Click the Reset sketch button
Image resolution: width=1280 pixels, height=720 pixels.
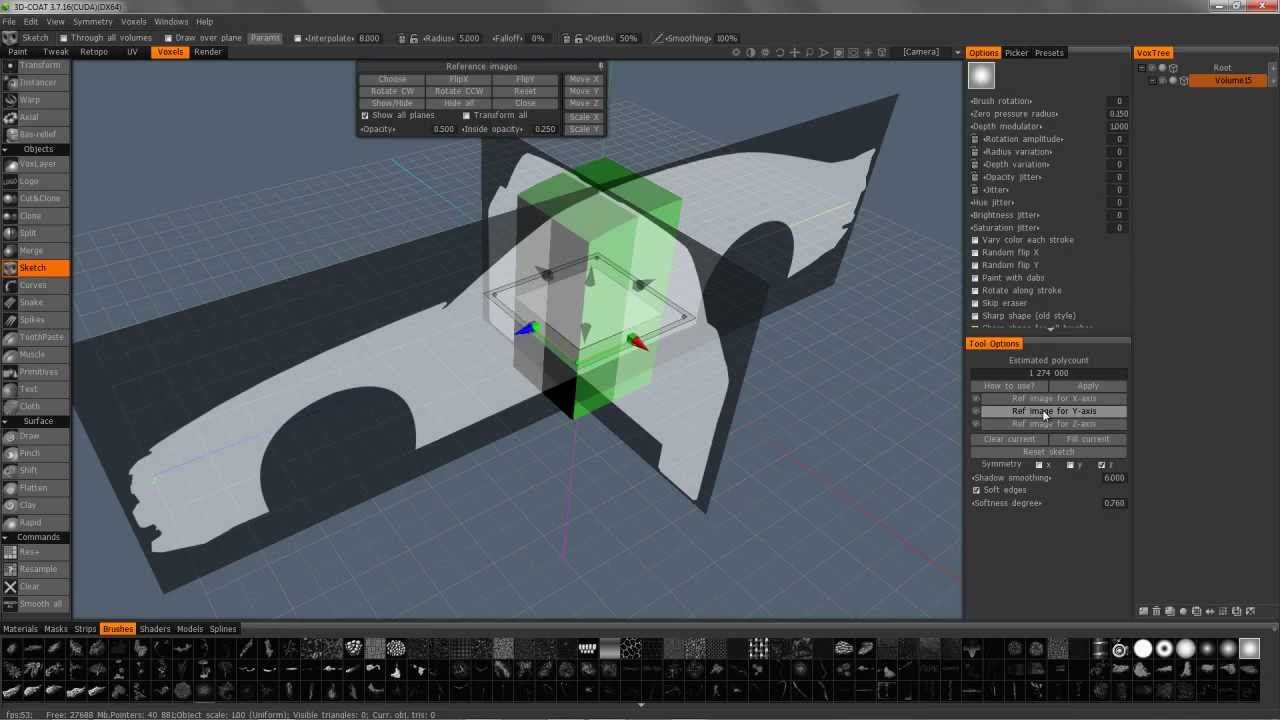point(1048,452)
